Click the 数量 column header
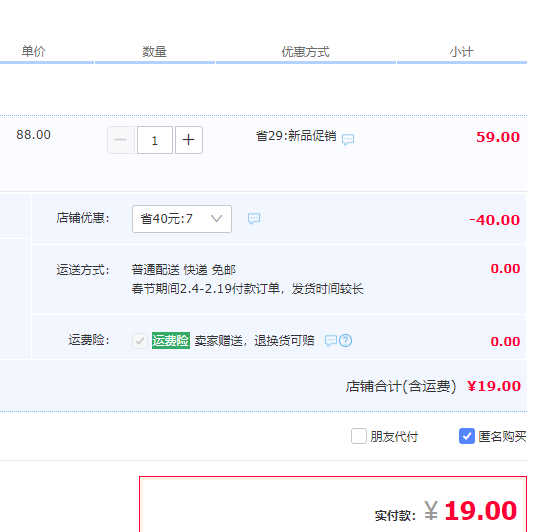This screenshot has height=532, width=538. pyautogui.click(x=154, y=51)
